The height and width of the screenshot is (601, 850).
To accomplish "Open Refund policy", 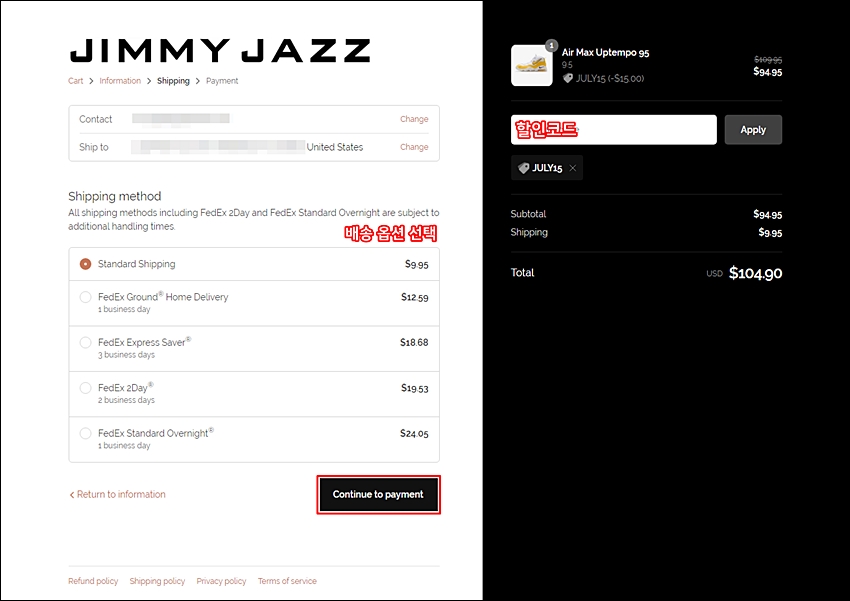I will point(93,581).
